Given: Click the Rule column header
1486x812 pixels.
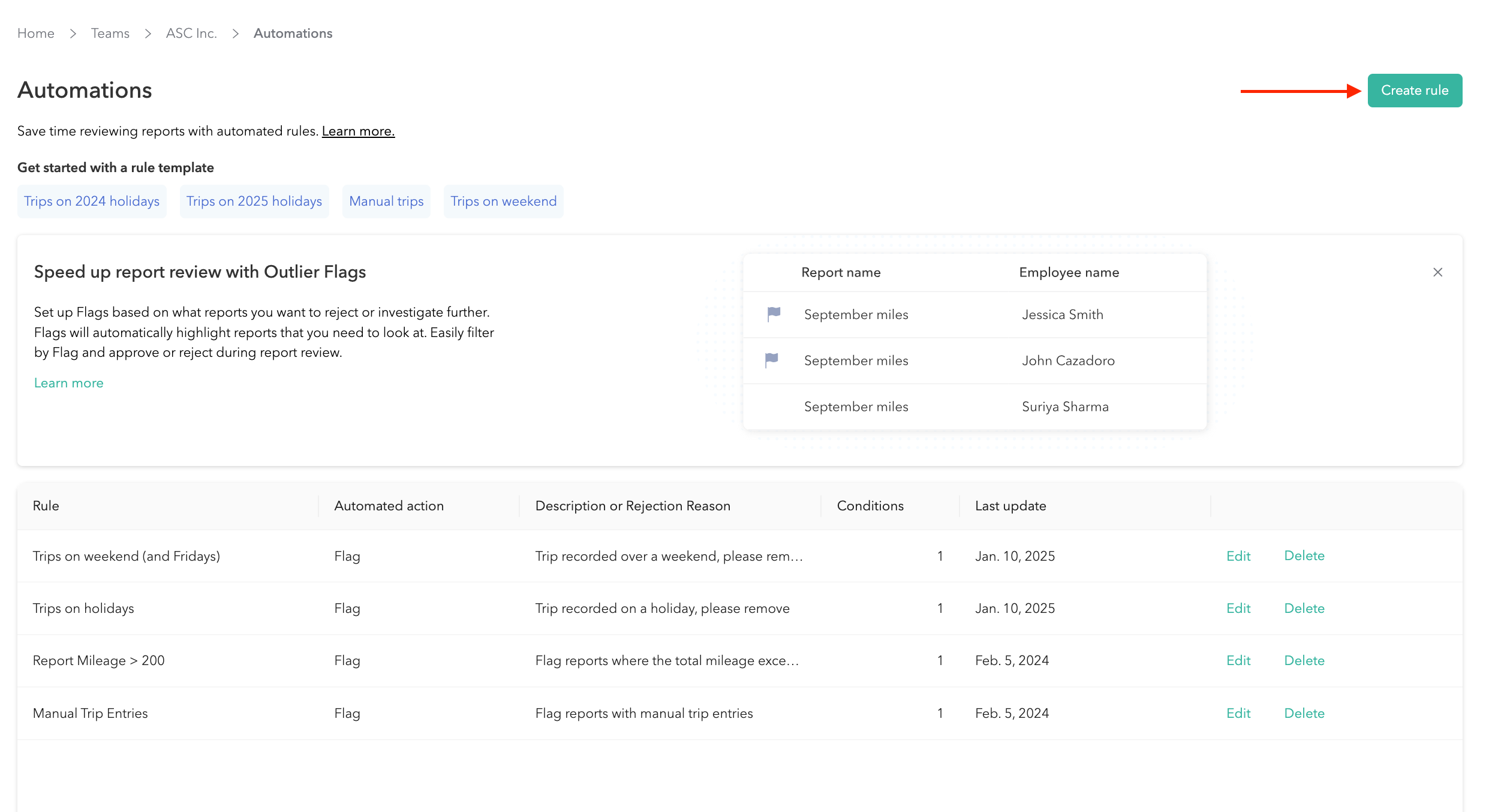Looking at the screenshot, I should click(x=46, y=506).
